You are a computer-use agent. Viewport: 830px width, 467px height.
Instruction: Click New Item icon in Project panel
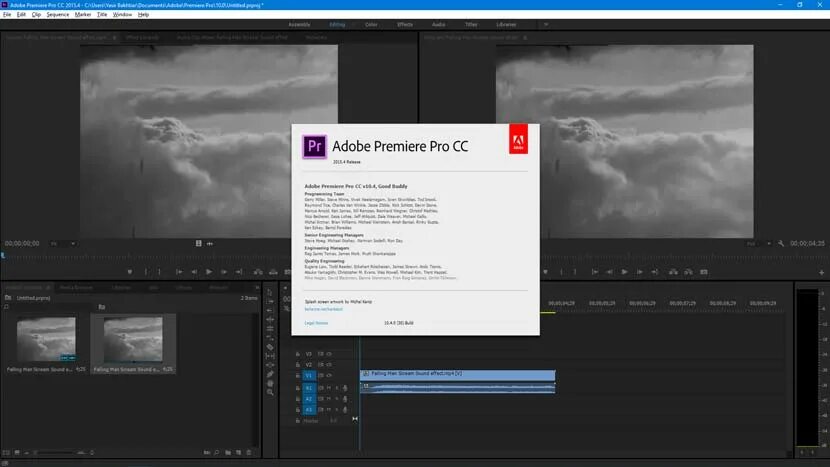[x=238, y=453]
